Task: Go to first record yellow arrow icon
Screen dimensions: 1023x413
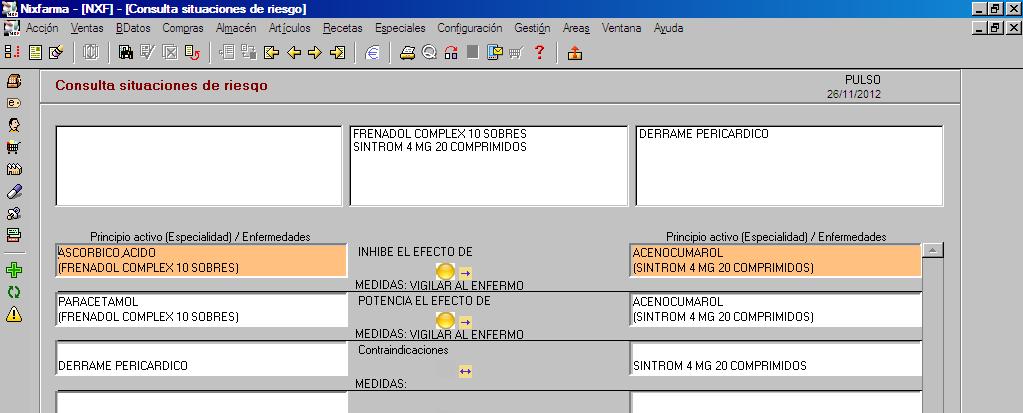Action: (271, 52)
